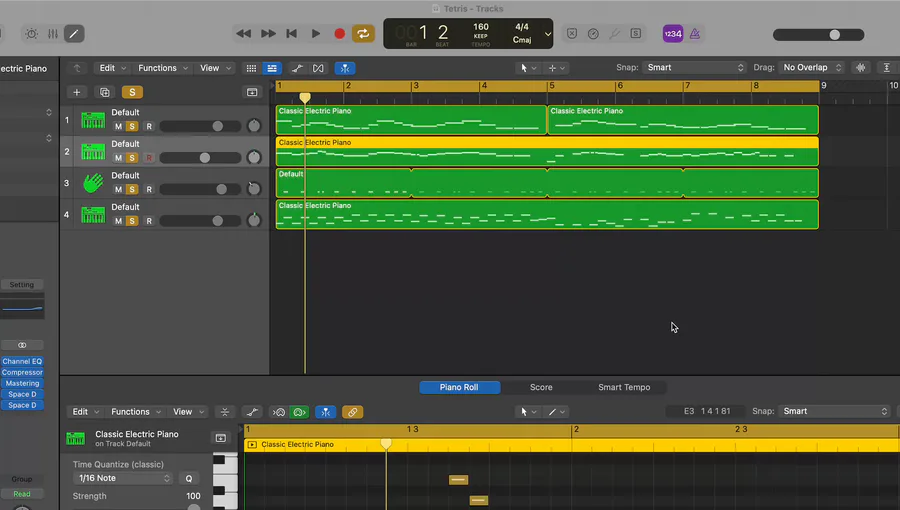Click the Rewind button
This screenshot has width=900, height=510.
(x=243, y=34)
